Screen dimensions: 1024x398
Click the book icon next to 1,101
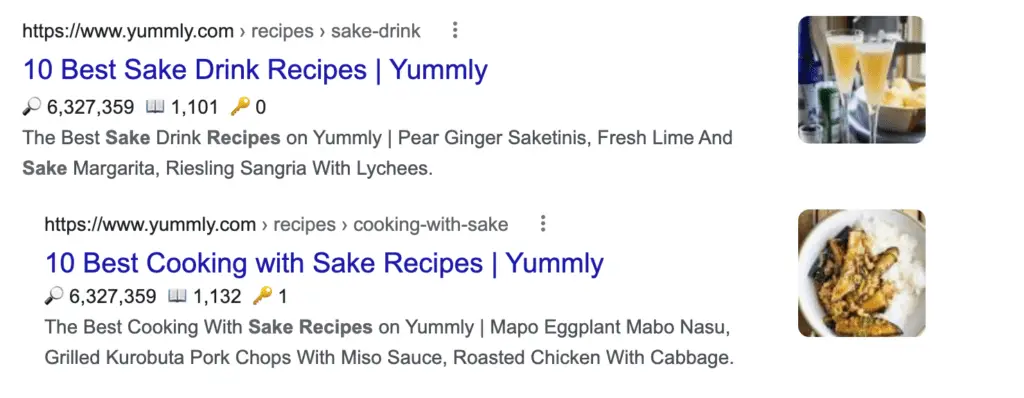click(x=155, y=107)
